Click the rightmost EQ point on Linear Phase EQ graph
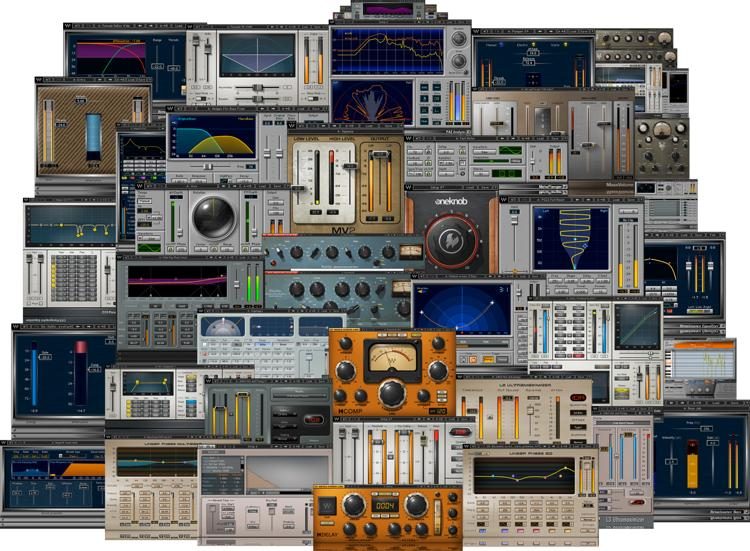Image resolution: width=750 pixels, height=551 pixels. (567, 468)
